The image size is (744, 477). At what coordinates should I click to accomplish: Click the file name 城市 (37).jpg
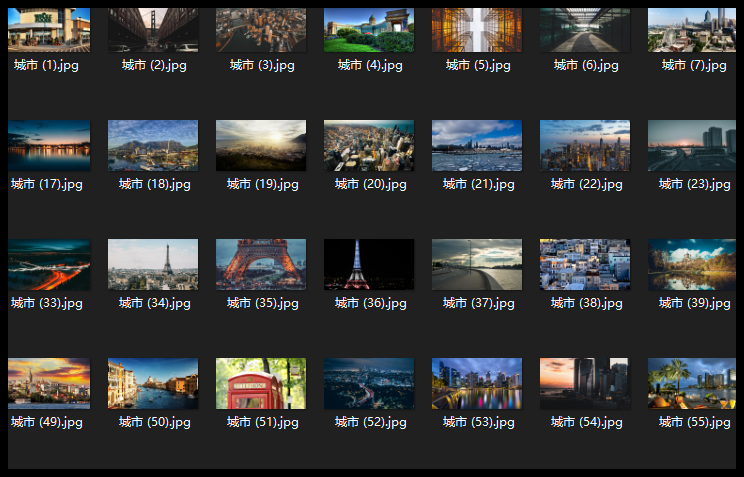pos(479,303)
